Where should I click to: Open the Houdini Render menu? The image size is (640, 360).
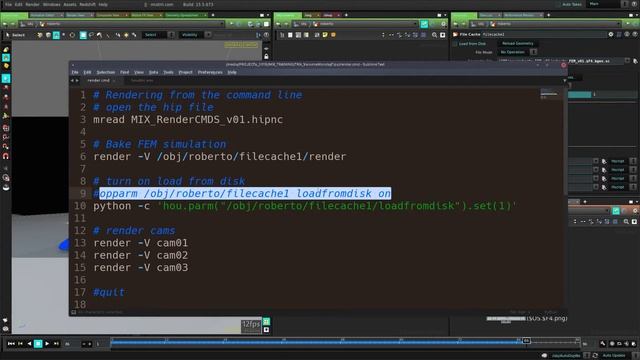coord(33,4)
